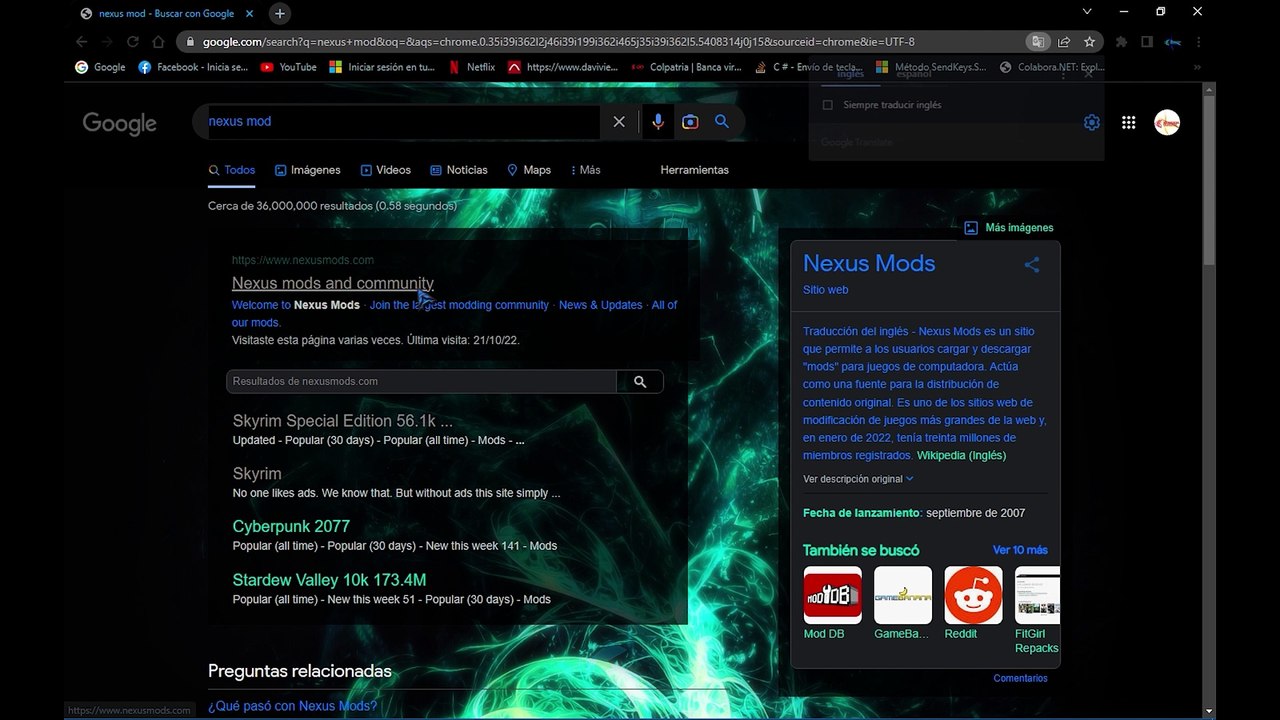Start voice search with the microphone icon

pyautogui.click(x=657, y=121)
